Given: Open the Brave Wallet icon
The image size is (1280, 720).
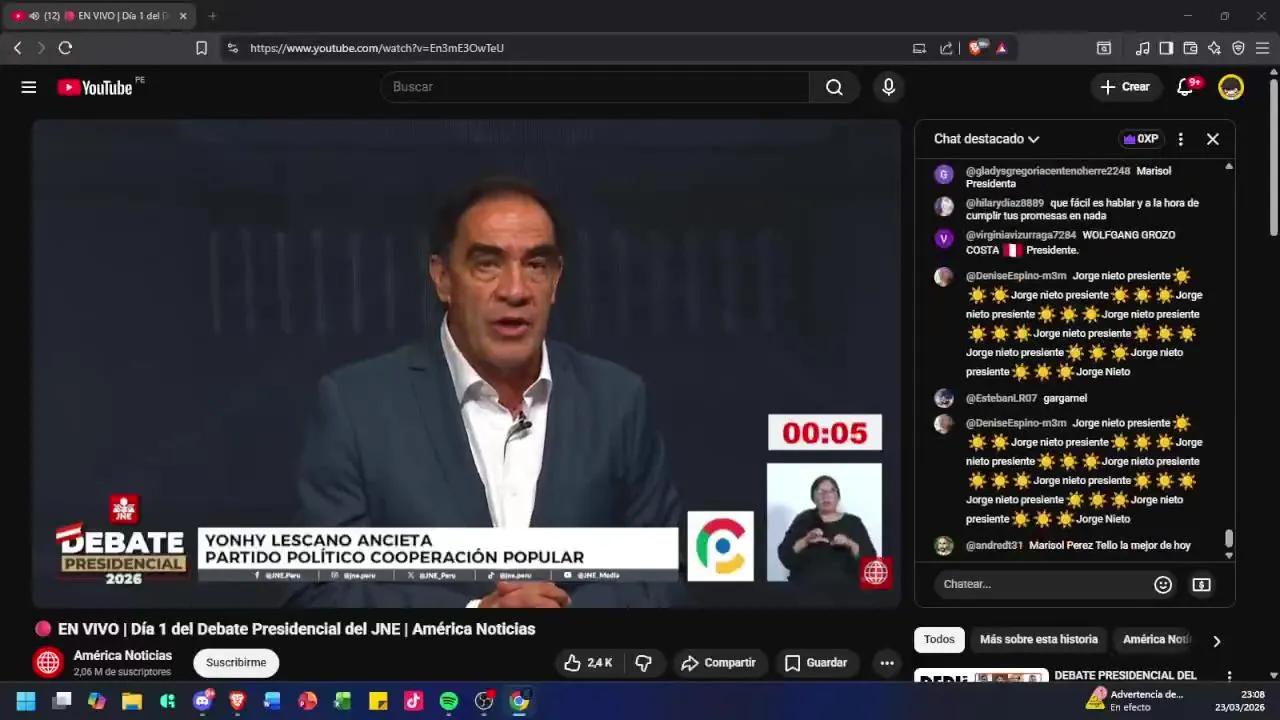Looking at the screenshot, I should coord(1190,48).
